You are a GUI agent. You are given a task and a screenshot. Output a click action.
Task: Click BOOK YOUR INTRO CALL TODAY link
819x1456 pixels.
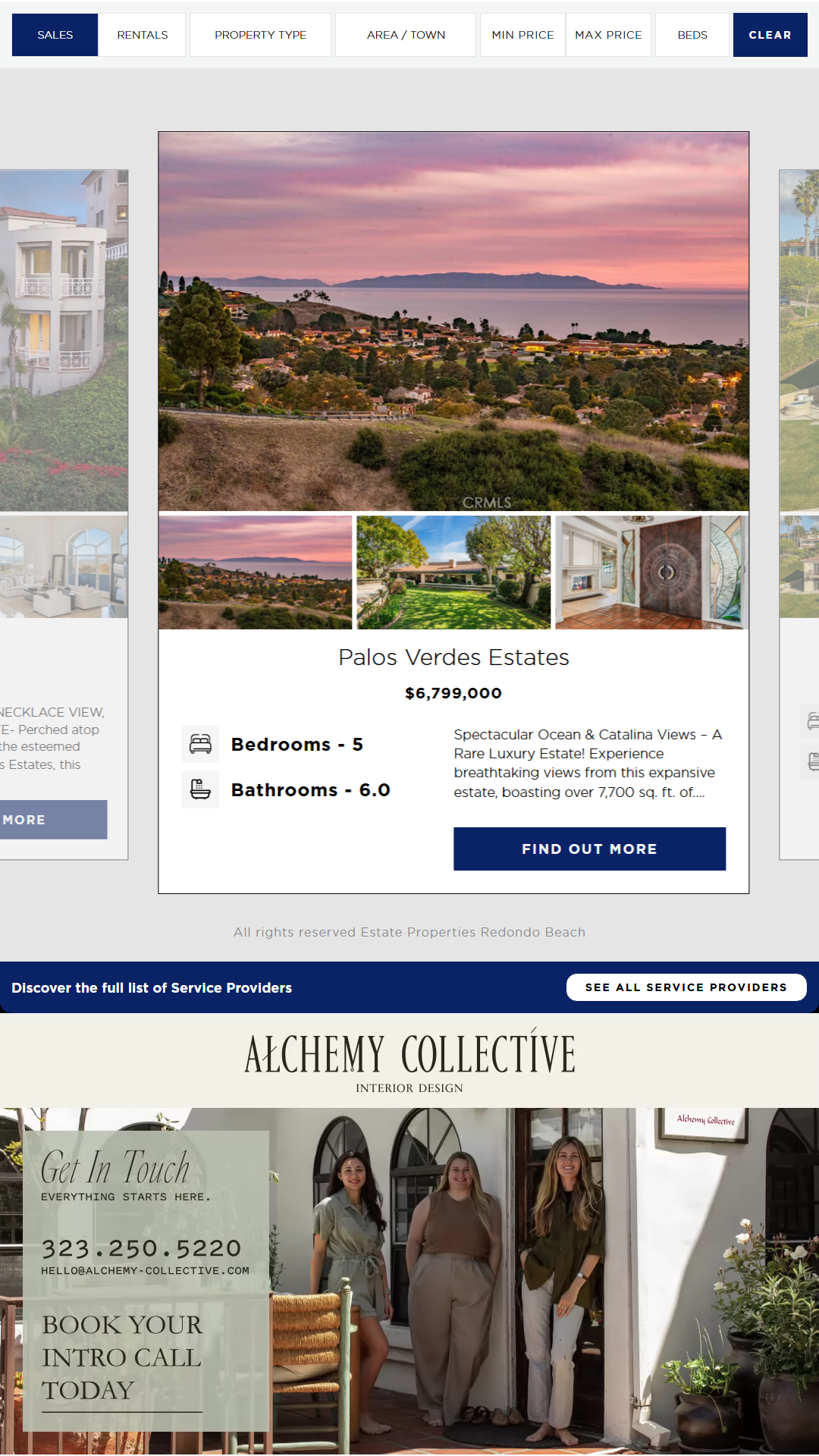122,1357
